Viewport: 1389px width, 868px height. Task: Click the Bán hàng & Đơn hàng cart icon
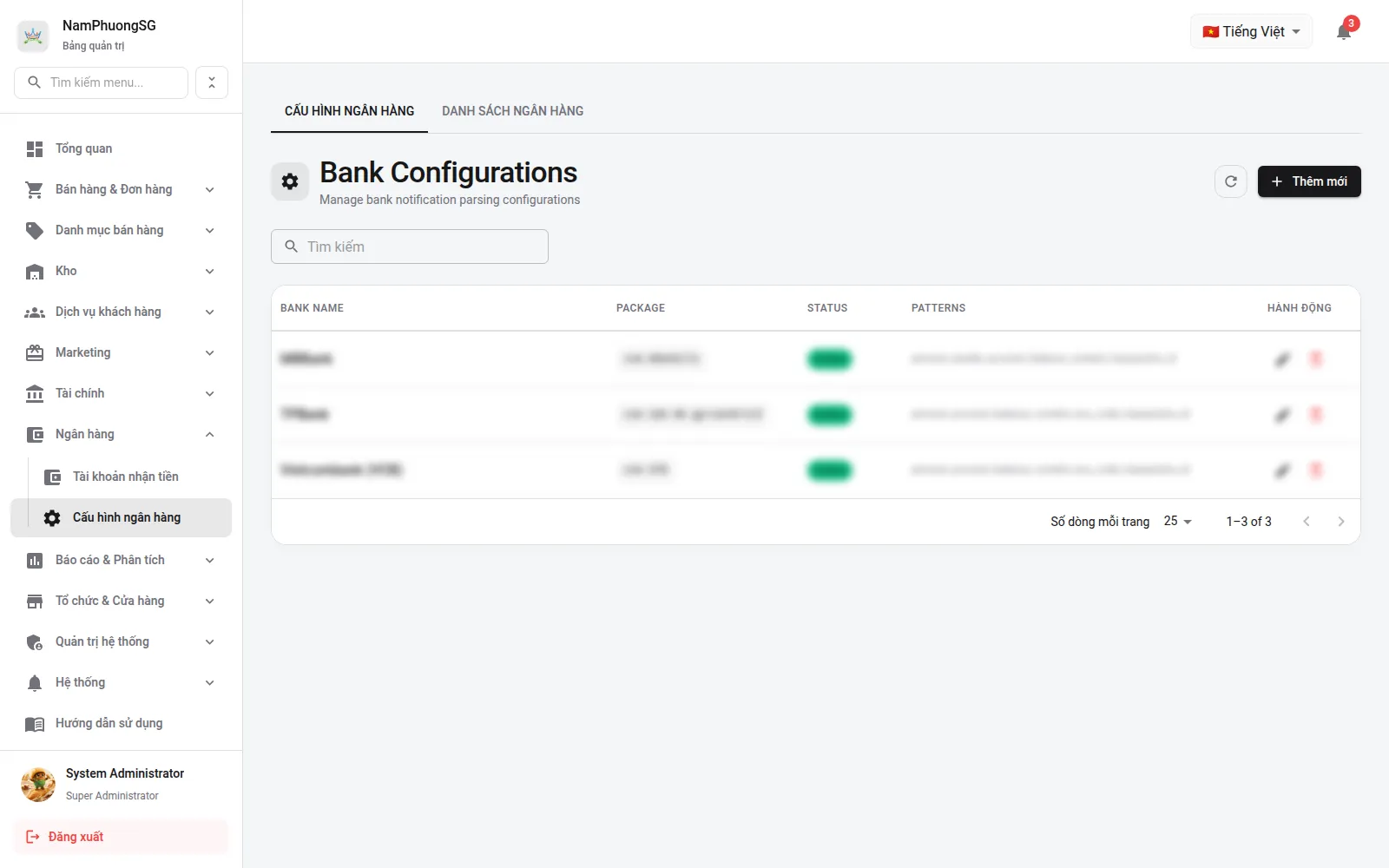click(x=35, y=190)
